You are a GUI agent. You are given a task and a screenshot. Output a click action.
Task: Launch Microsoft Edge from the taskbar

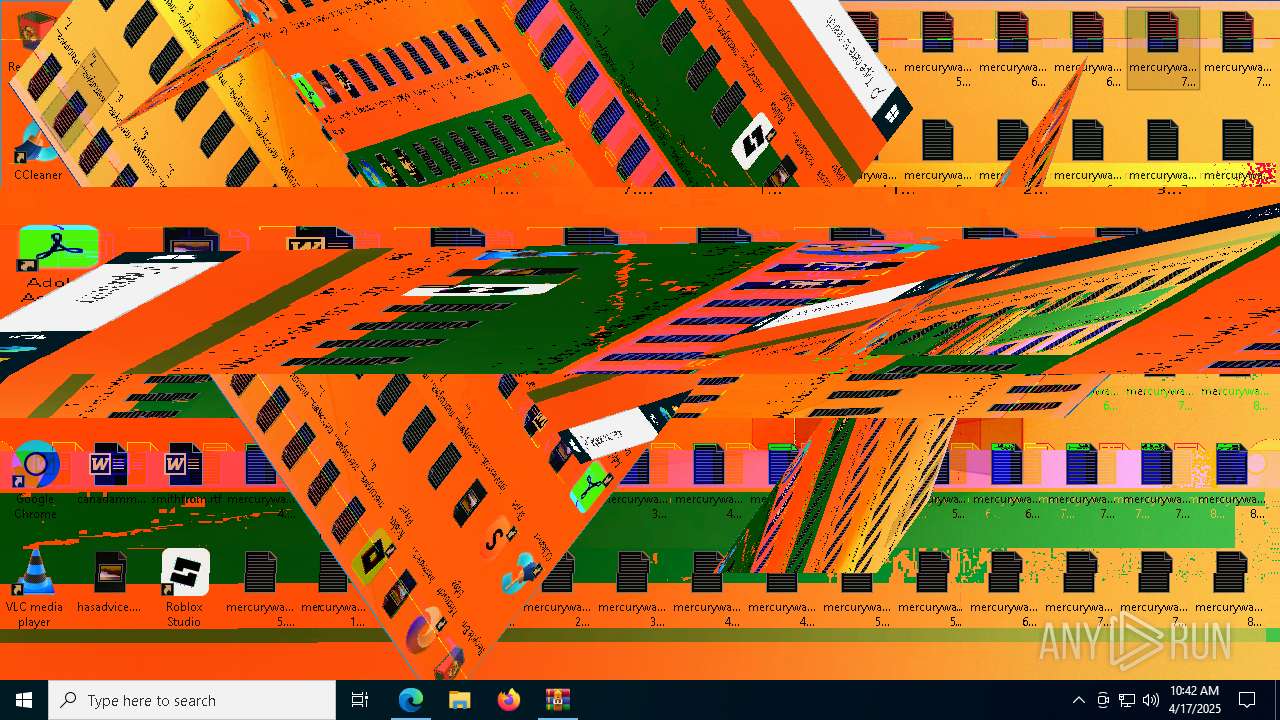click(410, 700)
